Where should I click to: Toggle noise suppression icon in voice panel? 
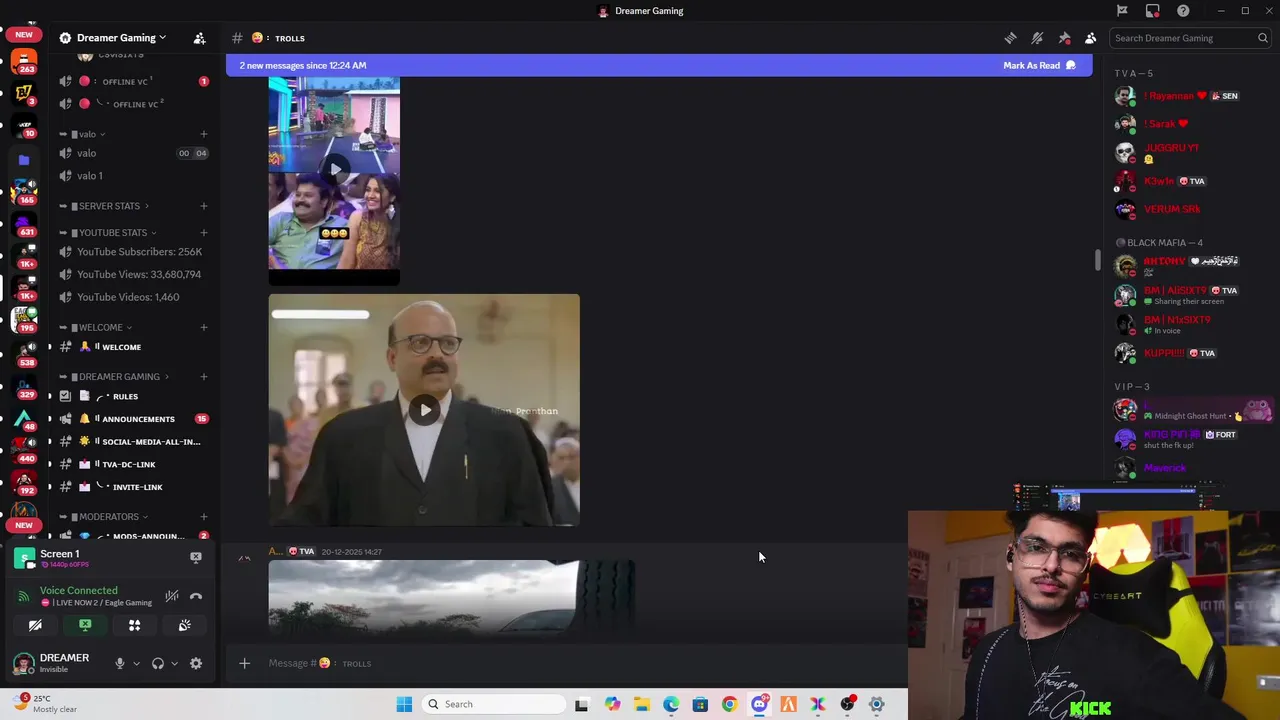coord(172,596)
